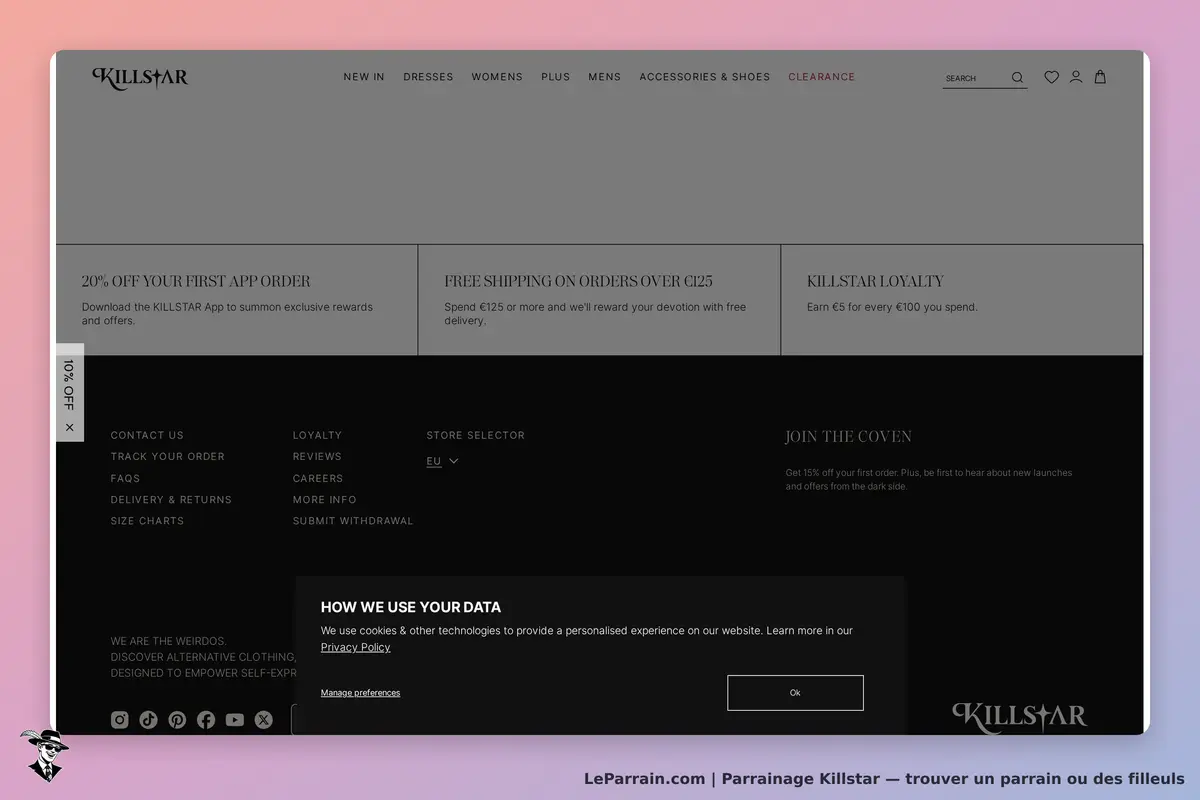This screenshot has height=800, width=1200.
Task: Click the Join The Coven heading
Action: 848,437
